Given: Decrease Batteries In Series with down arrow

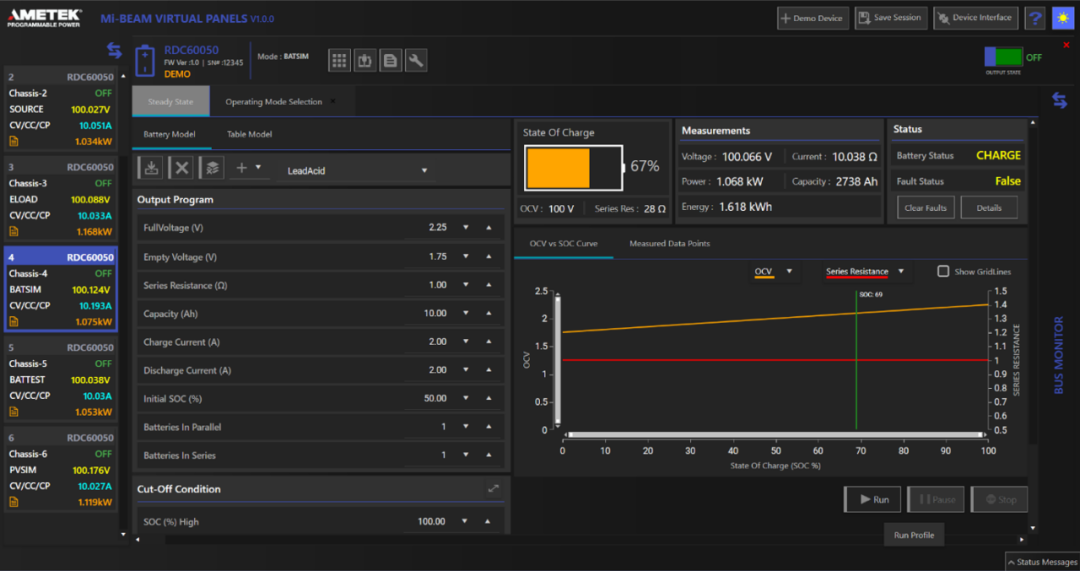Looking at the screenshot, I should pos(466,455).
